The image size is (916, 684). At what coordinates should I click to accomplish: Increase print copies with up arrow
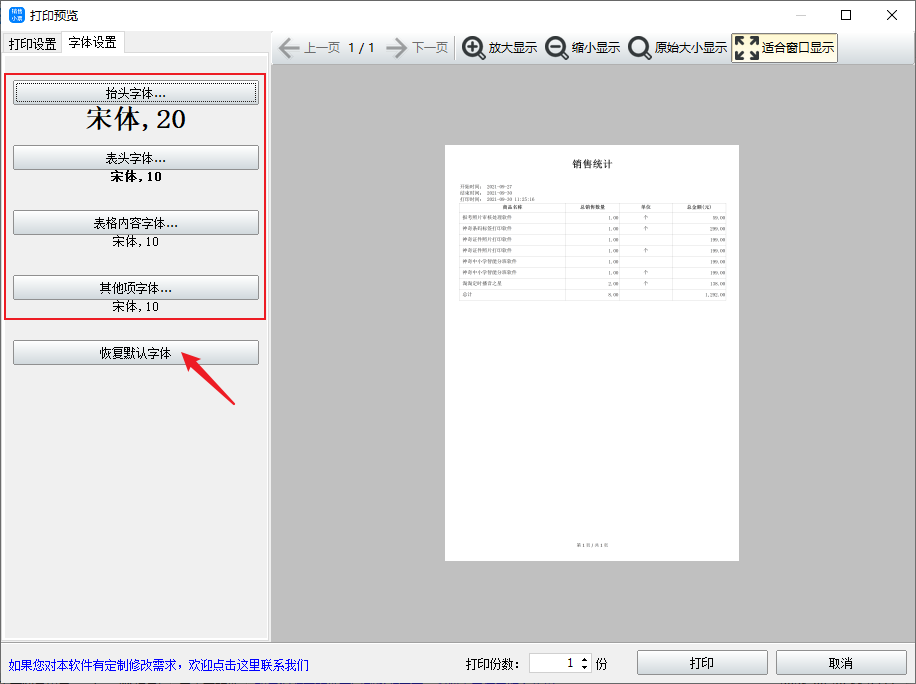tap(585, 659)
